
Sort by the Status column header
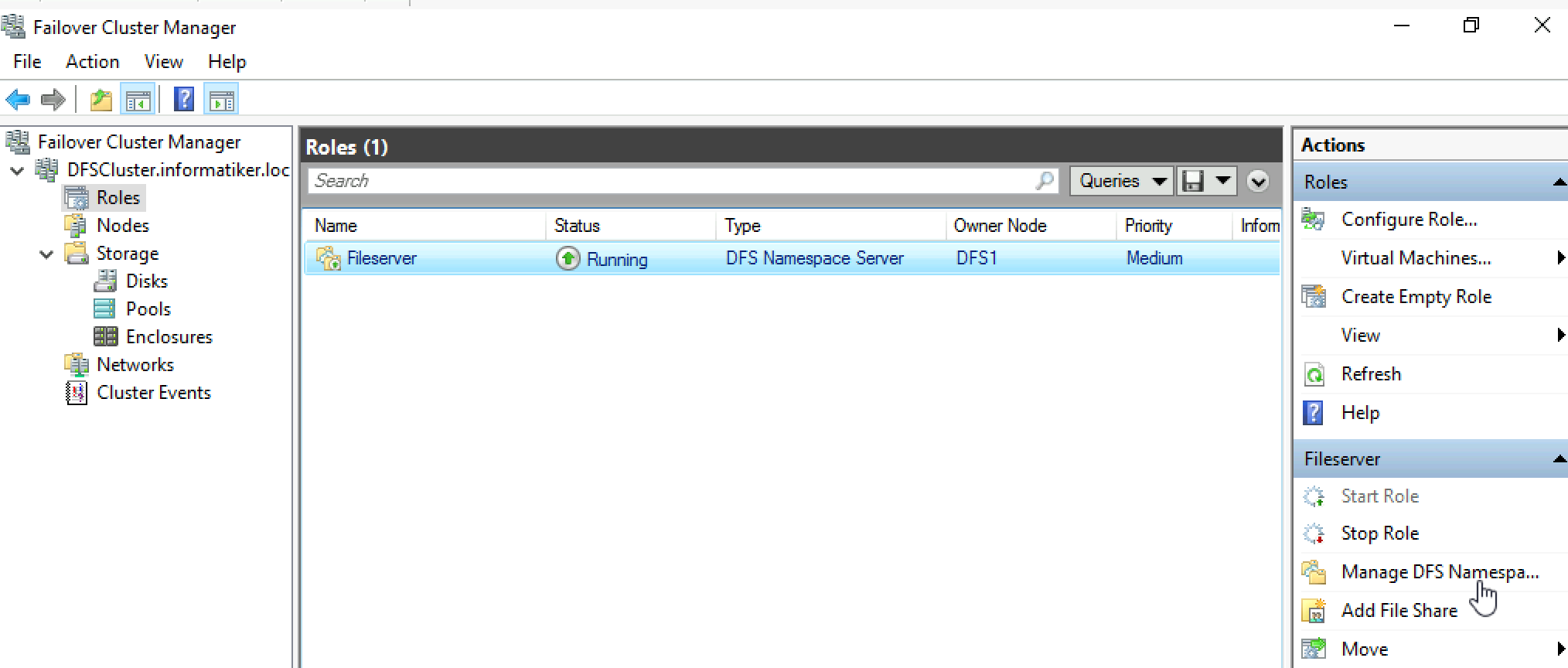(x=631, y=226)
